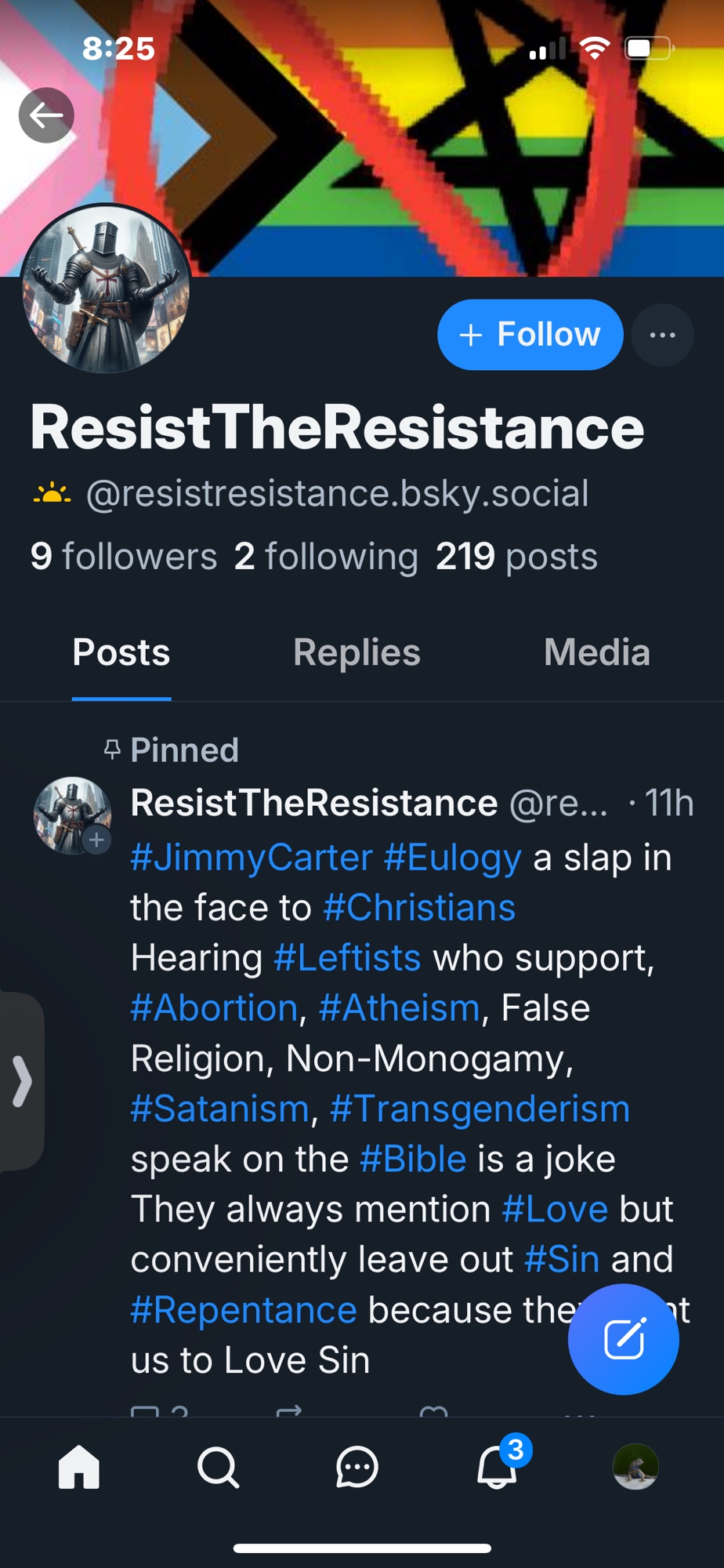
Task: Open the #JimmyCarter hashtag
Action: click(251, 858)
